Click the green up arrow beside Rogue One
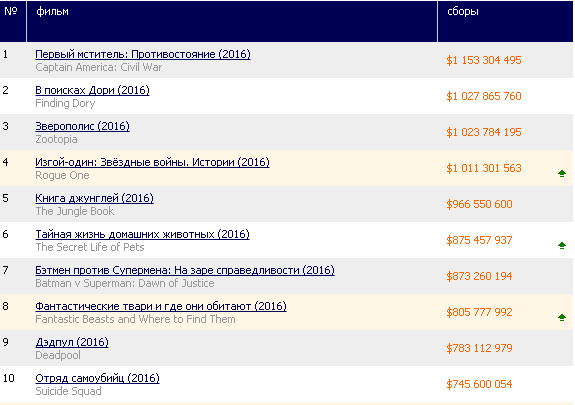 (x=561, y=174)
